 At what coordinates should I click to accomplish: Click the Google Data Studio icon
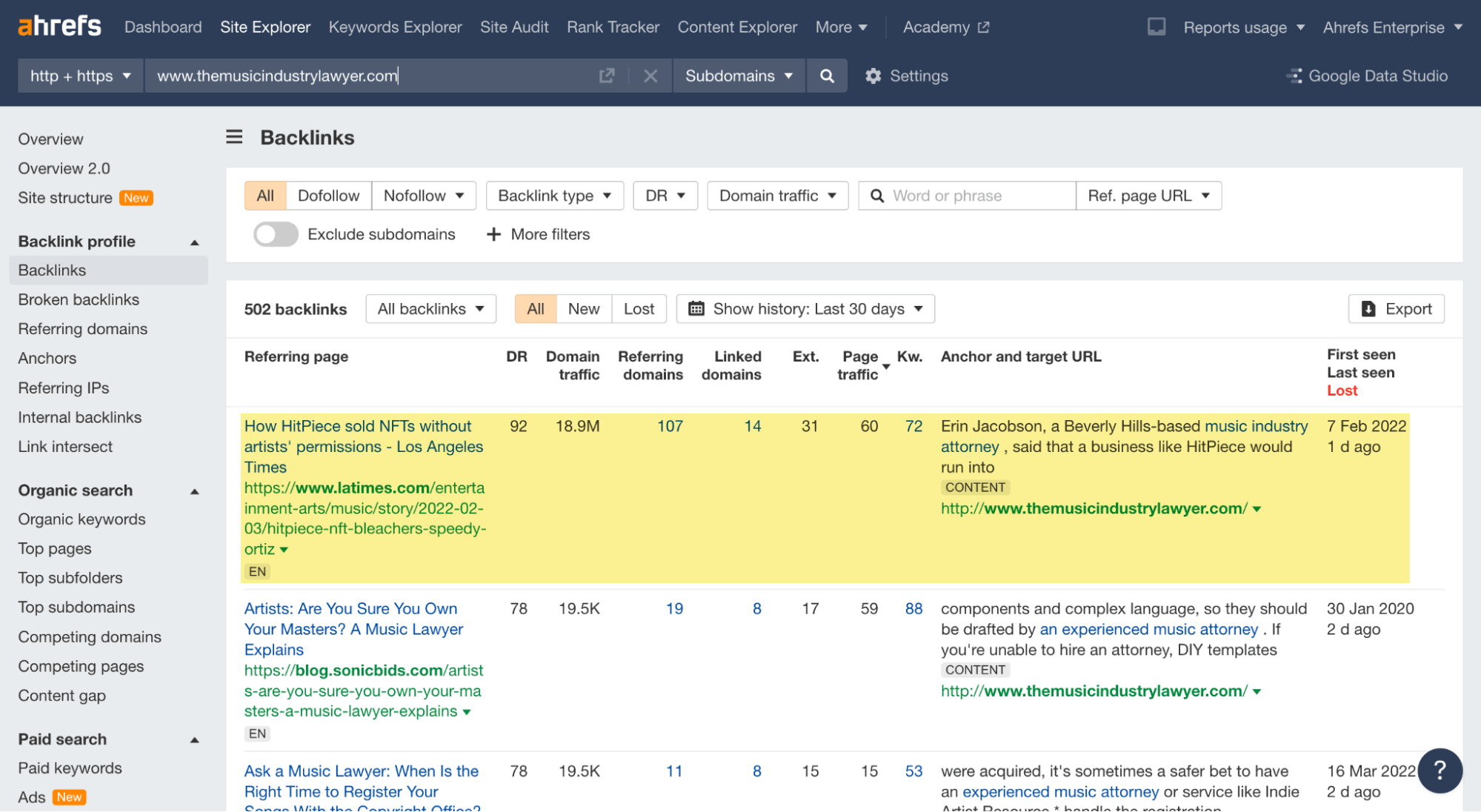click(x=1294, y=76)
